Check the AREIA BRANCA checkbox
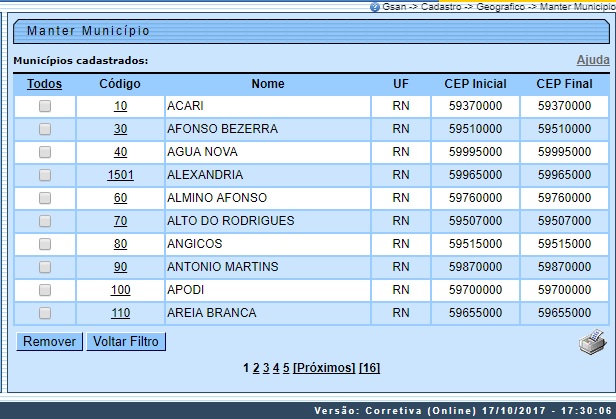 coord(45,313)
